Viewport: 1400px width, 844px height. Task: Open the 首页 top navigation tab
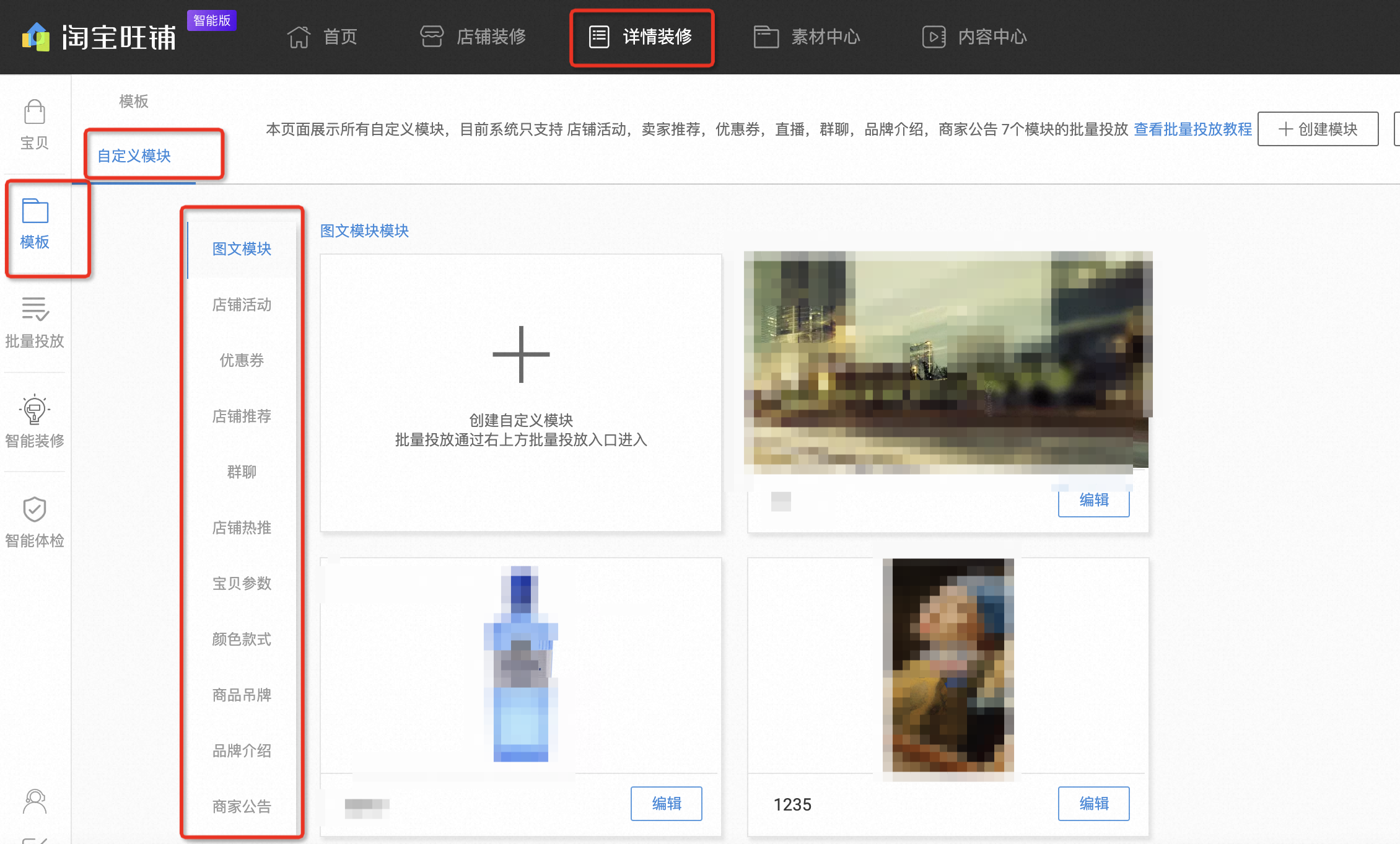point(322,37)
